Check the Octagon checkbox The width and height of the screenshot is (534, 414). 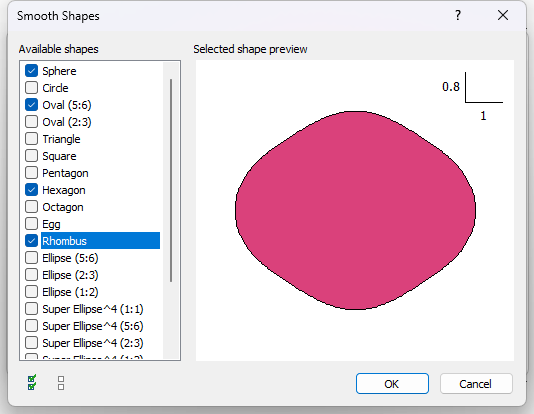(31, 207)
